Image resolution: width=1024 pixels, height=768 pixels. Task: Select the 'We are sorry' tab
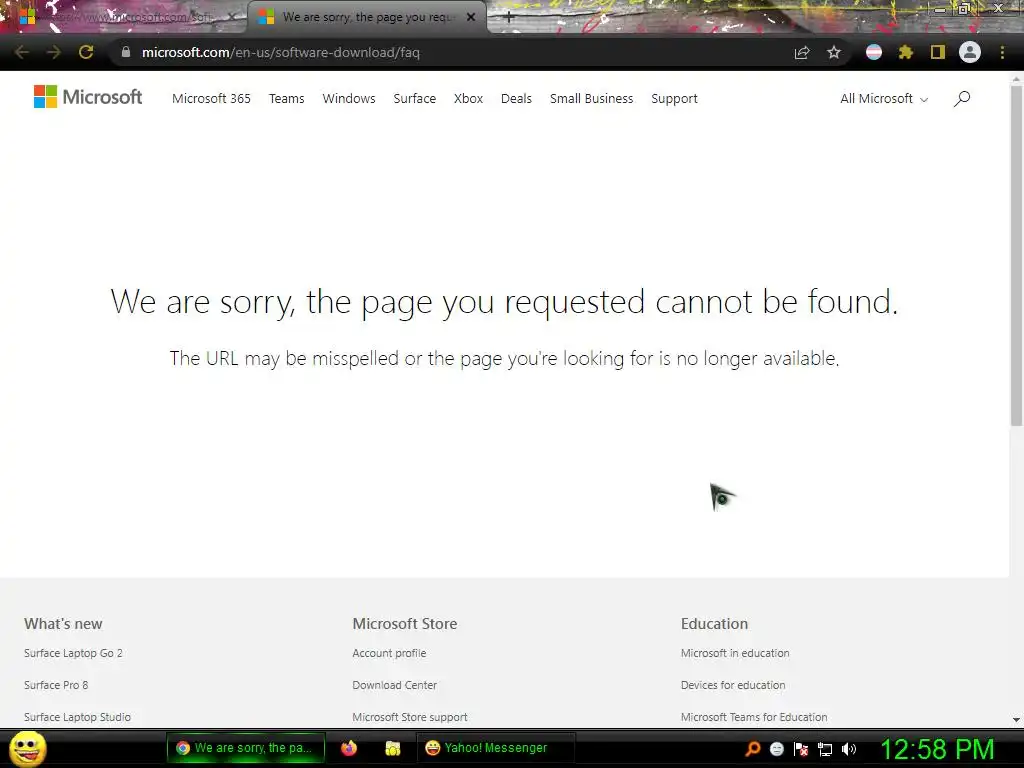tap(366, 17)
